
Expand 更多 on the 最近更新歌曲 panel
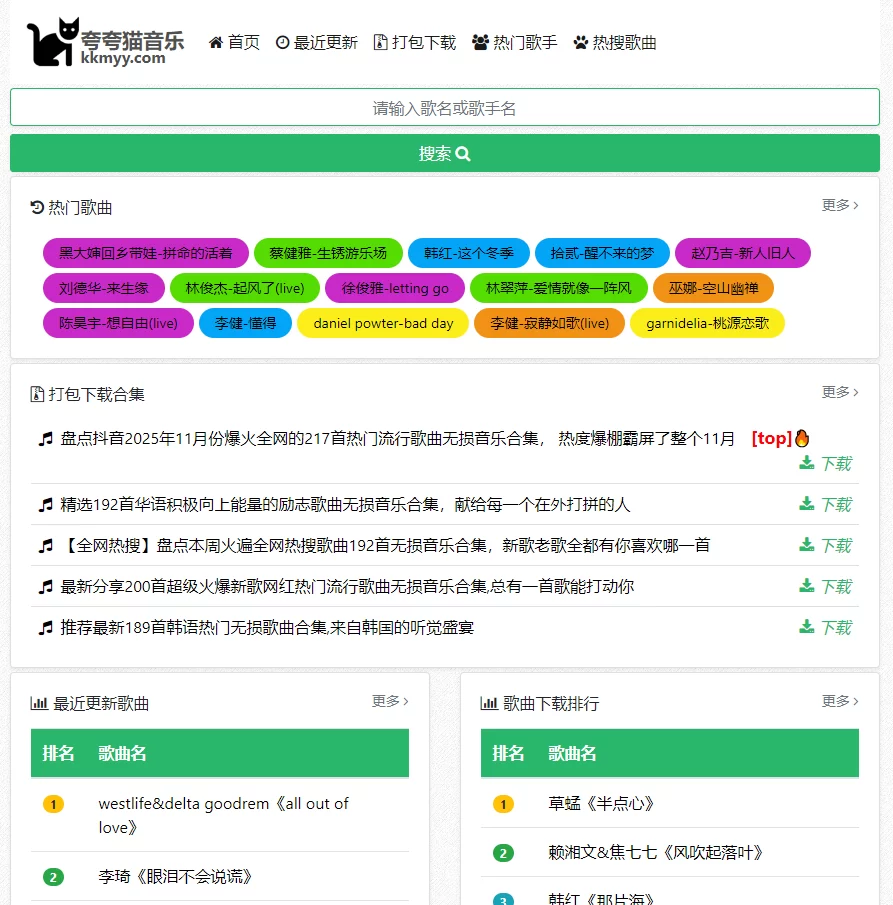point(389,702)
